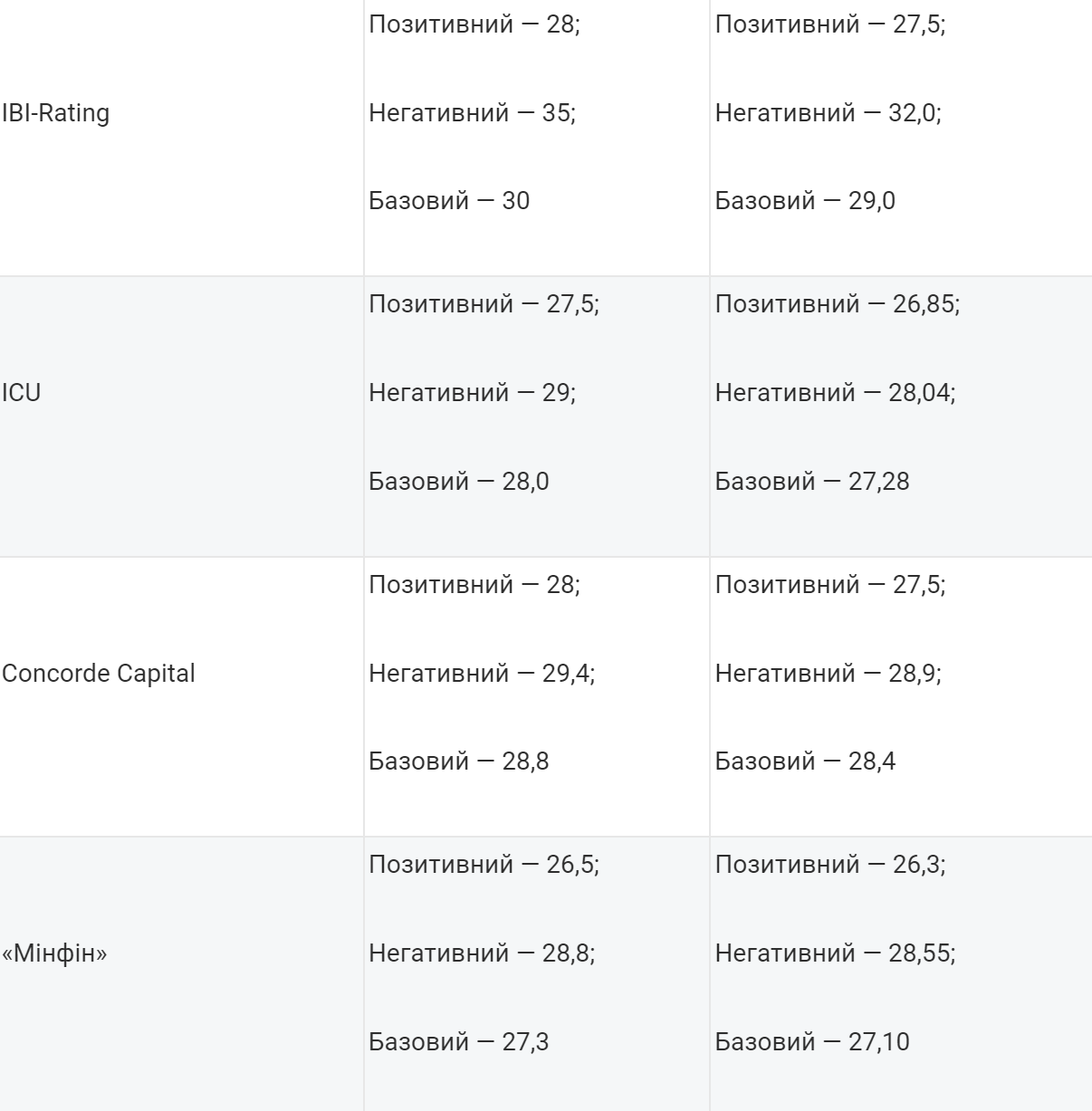The width and height of the screenshot is (1092, 1111).
Task: Select the "Негативний — 29;" ICU forecast
Action: tap(472, 393)
